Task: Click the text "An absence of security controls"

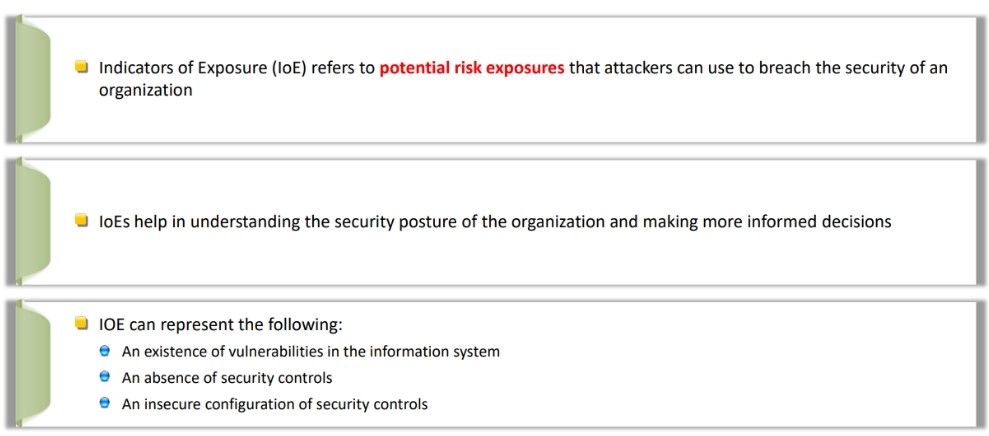Action: tap(227, 377)
